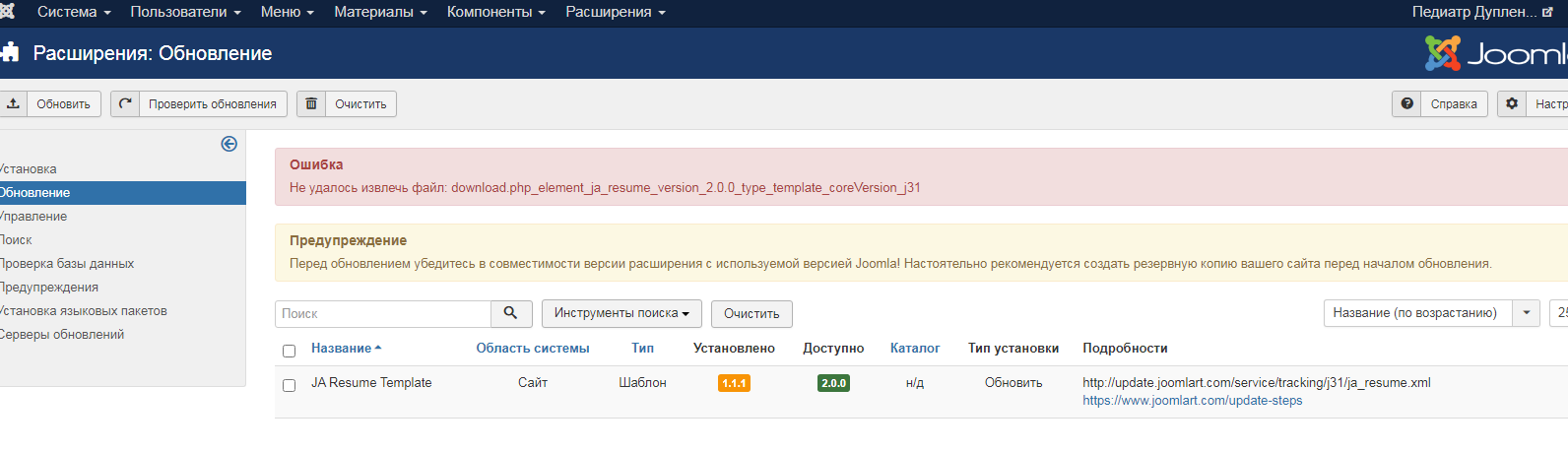
Task: Click the upload icon on Обновить button
Action: tap(13, 103)
